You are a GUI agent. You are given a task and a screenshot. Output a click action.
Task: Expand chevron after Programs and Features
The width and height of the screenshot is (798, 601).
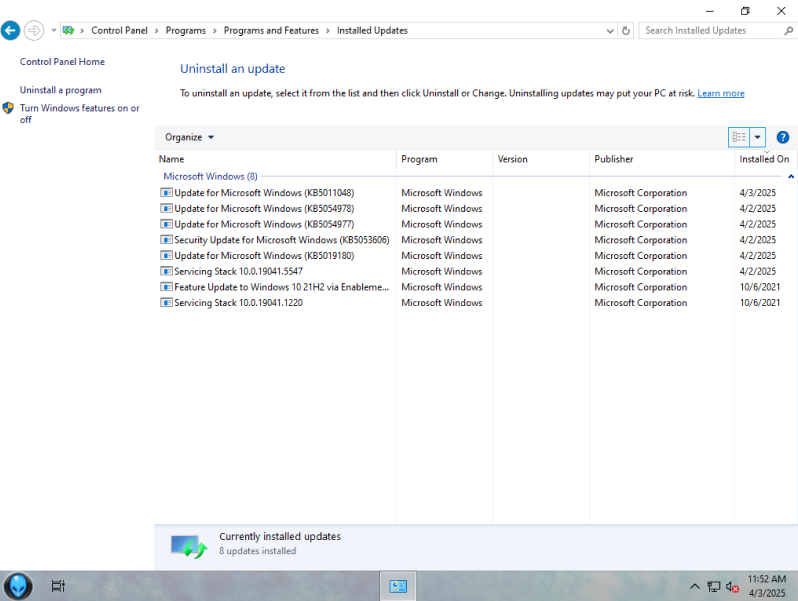click(x=328, y=31)
